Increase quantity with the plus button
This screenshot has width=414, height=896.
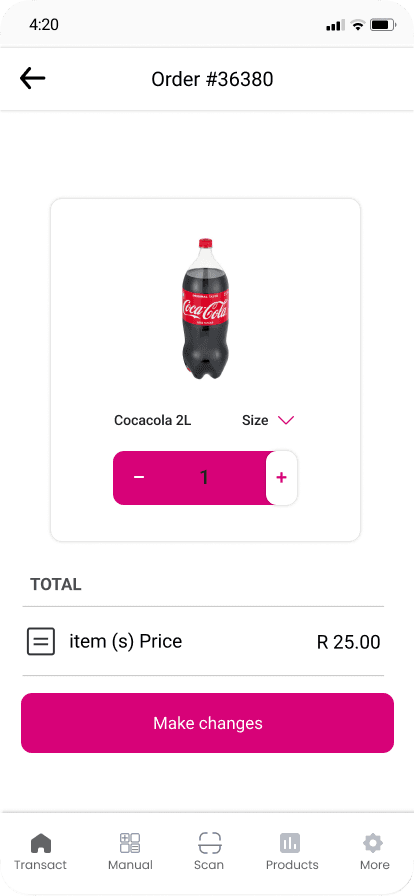coord(281,478)
